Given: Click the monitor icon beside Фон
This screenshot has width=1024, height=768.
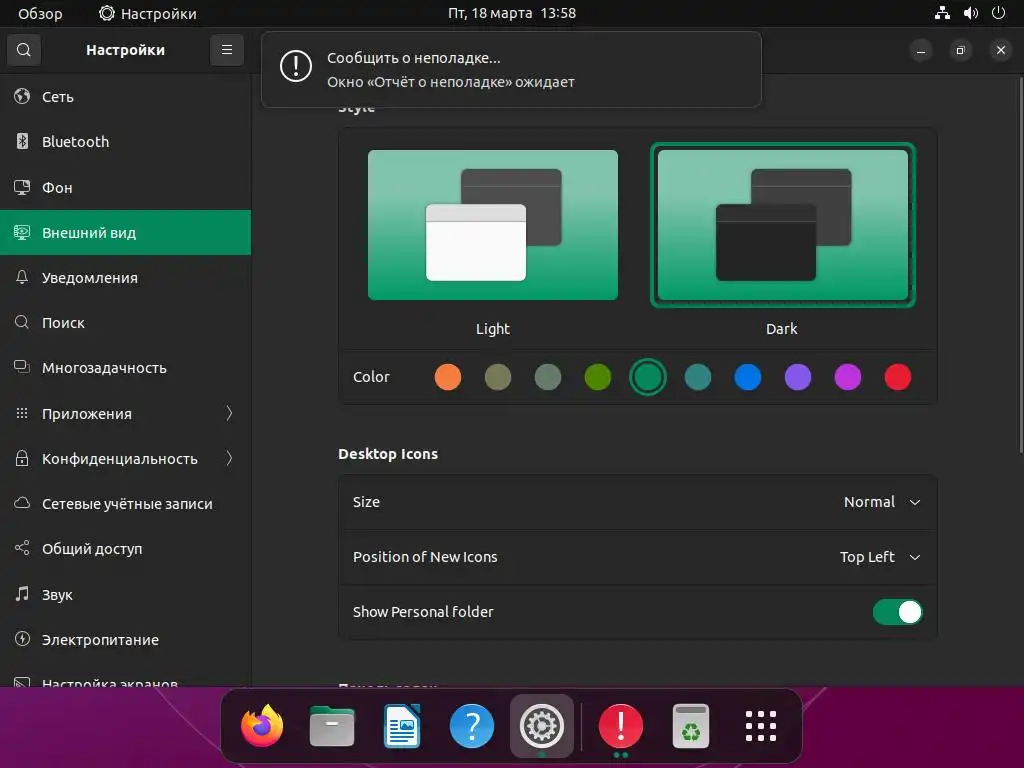Looking at the screenshot, I should pyautogui.click(x=22, y=187).
